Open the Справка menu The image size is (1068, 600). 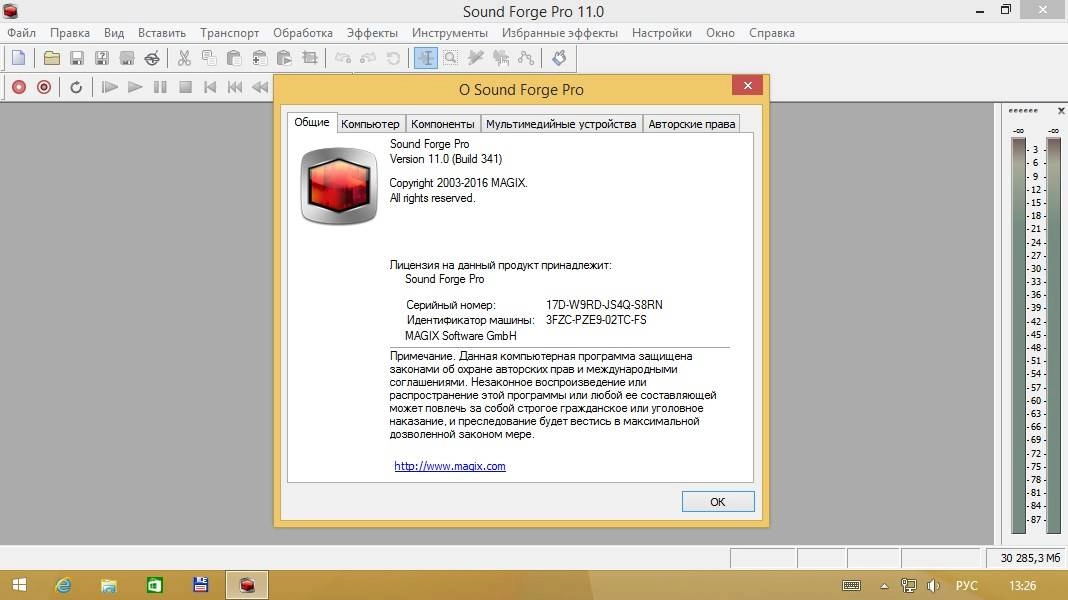point(772,33)
